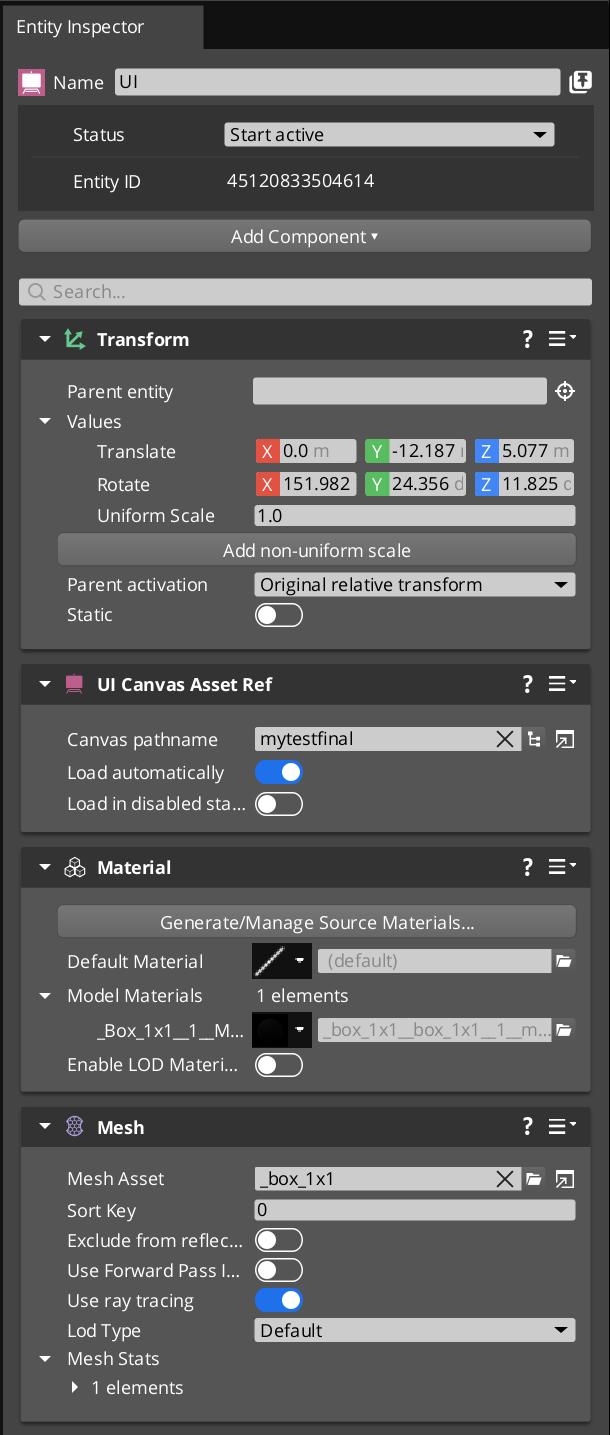Open the Add Component menu

304,237
